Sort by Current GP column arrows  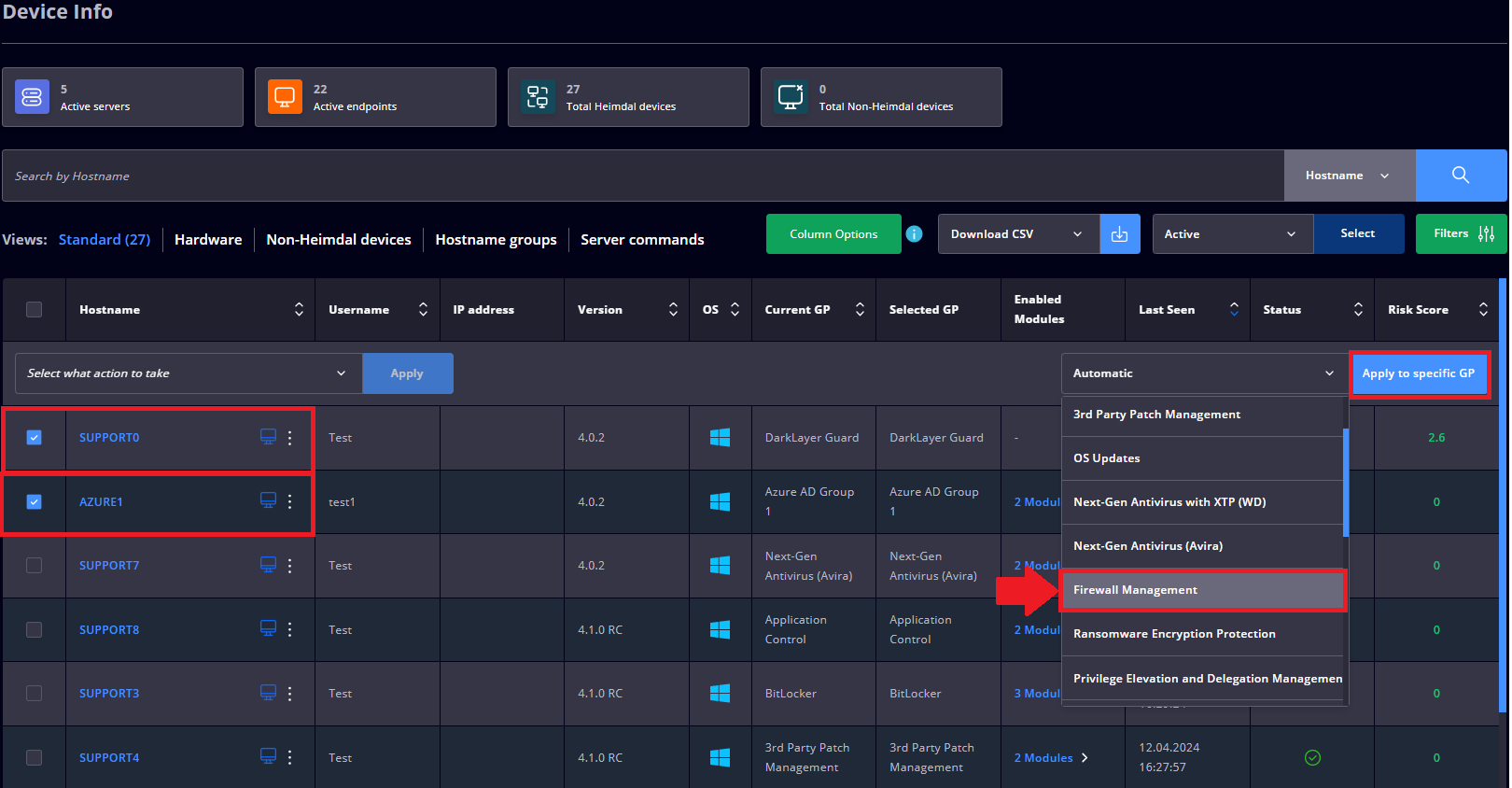[860, 309]
